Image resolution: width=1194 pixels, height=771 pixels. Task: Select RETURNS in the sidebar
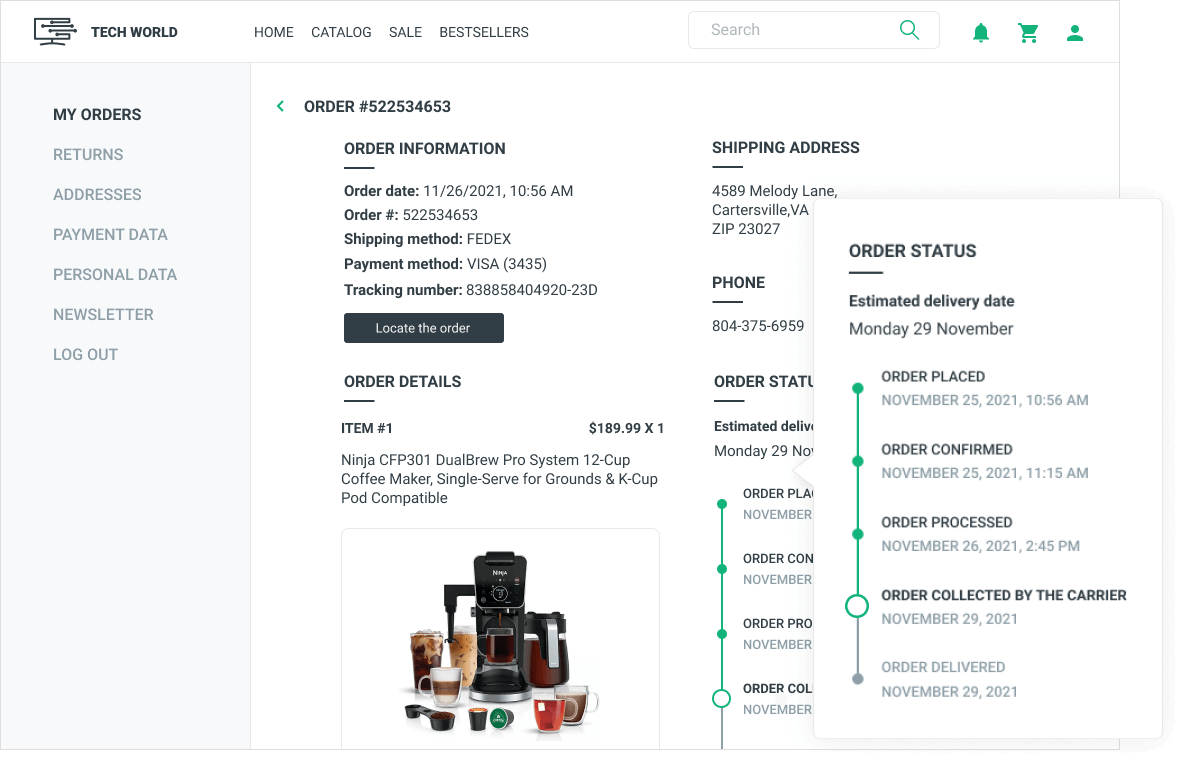[x=88, y=154]
